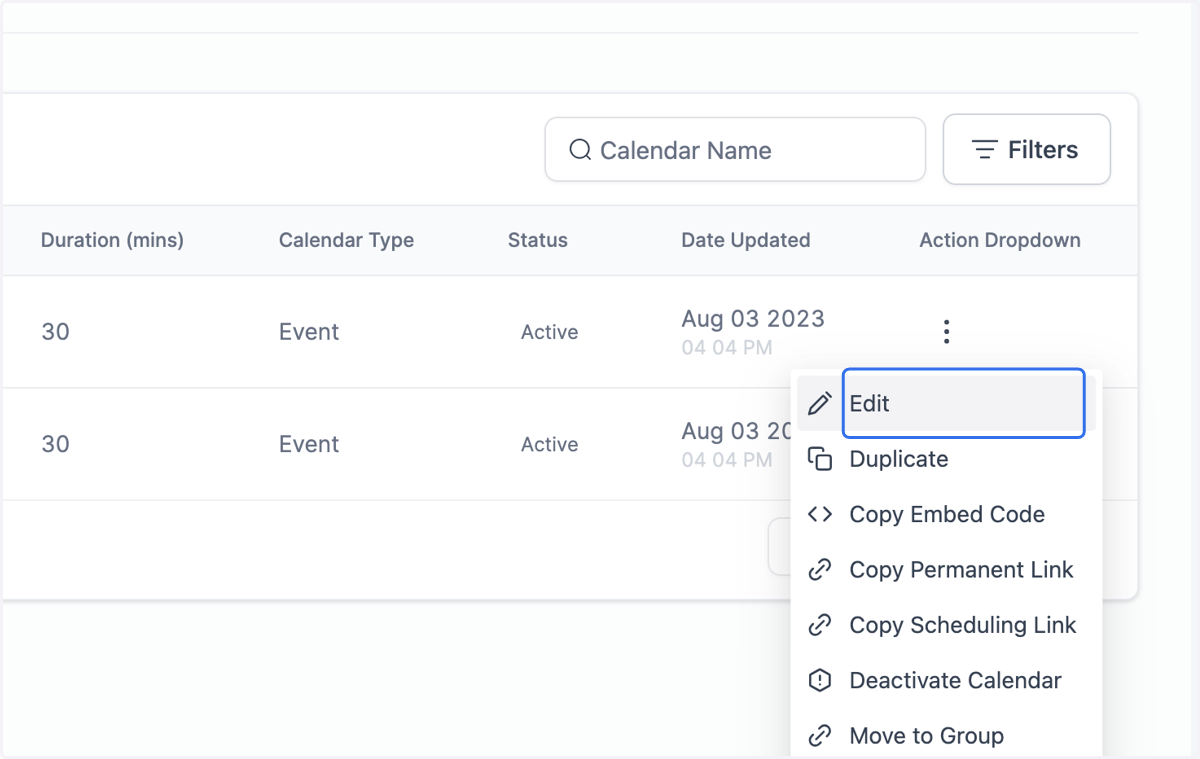Viewport: 1200px width, 759px height.
Task: Click duration 30 in first row
Action: 55,332
